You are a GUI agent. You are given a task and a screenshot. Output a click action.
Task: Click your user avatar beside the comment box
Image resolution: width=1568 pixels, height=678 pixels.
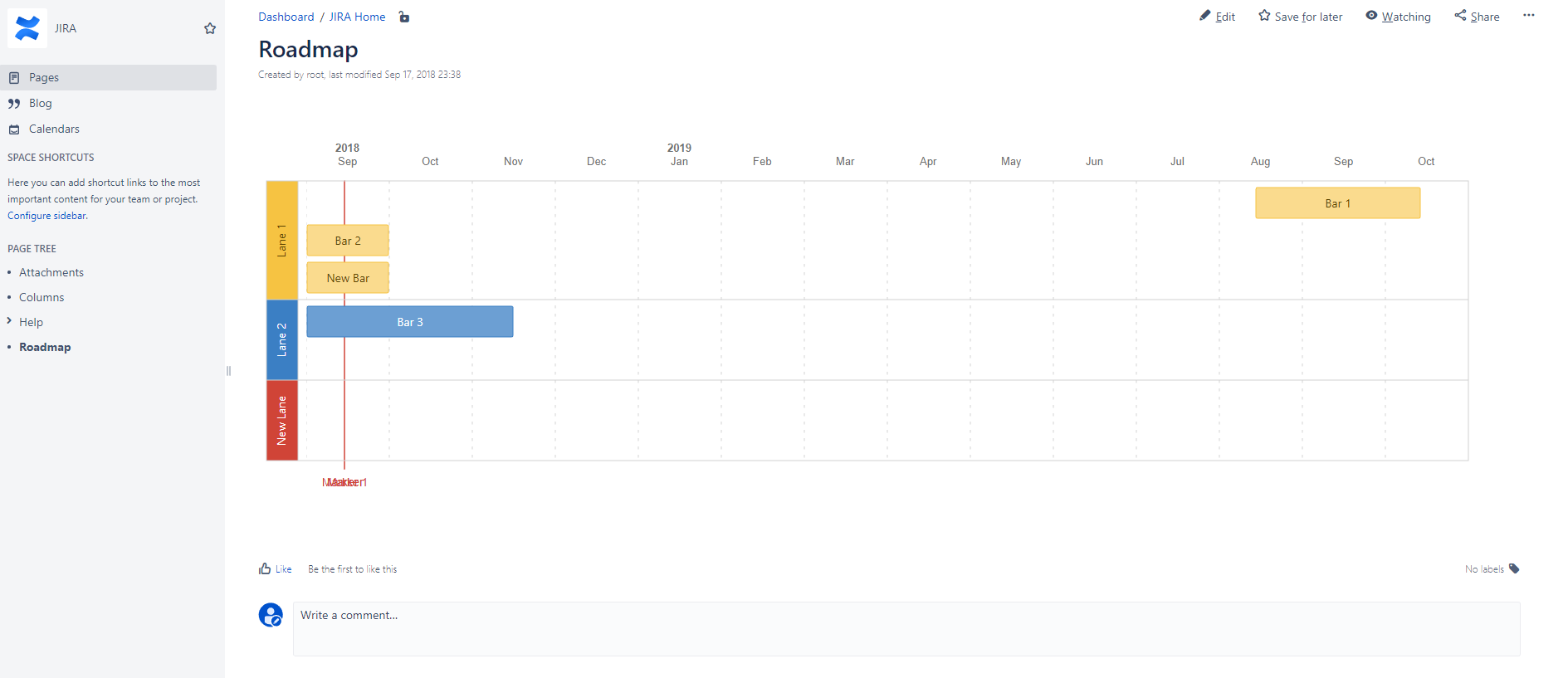click(x=270, y=615)
